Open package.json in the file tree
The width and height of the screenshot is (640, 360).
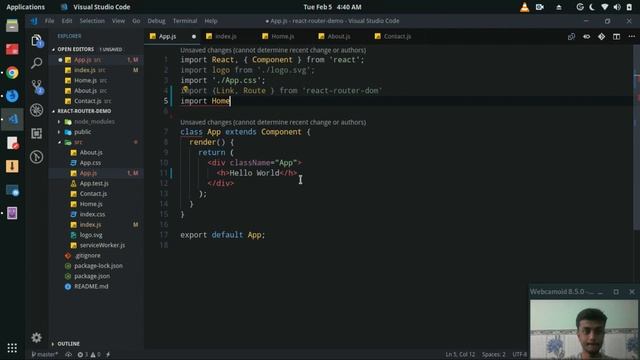pos(92,276)
